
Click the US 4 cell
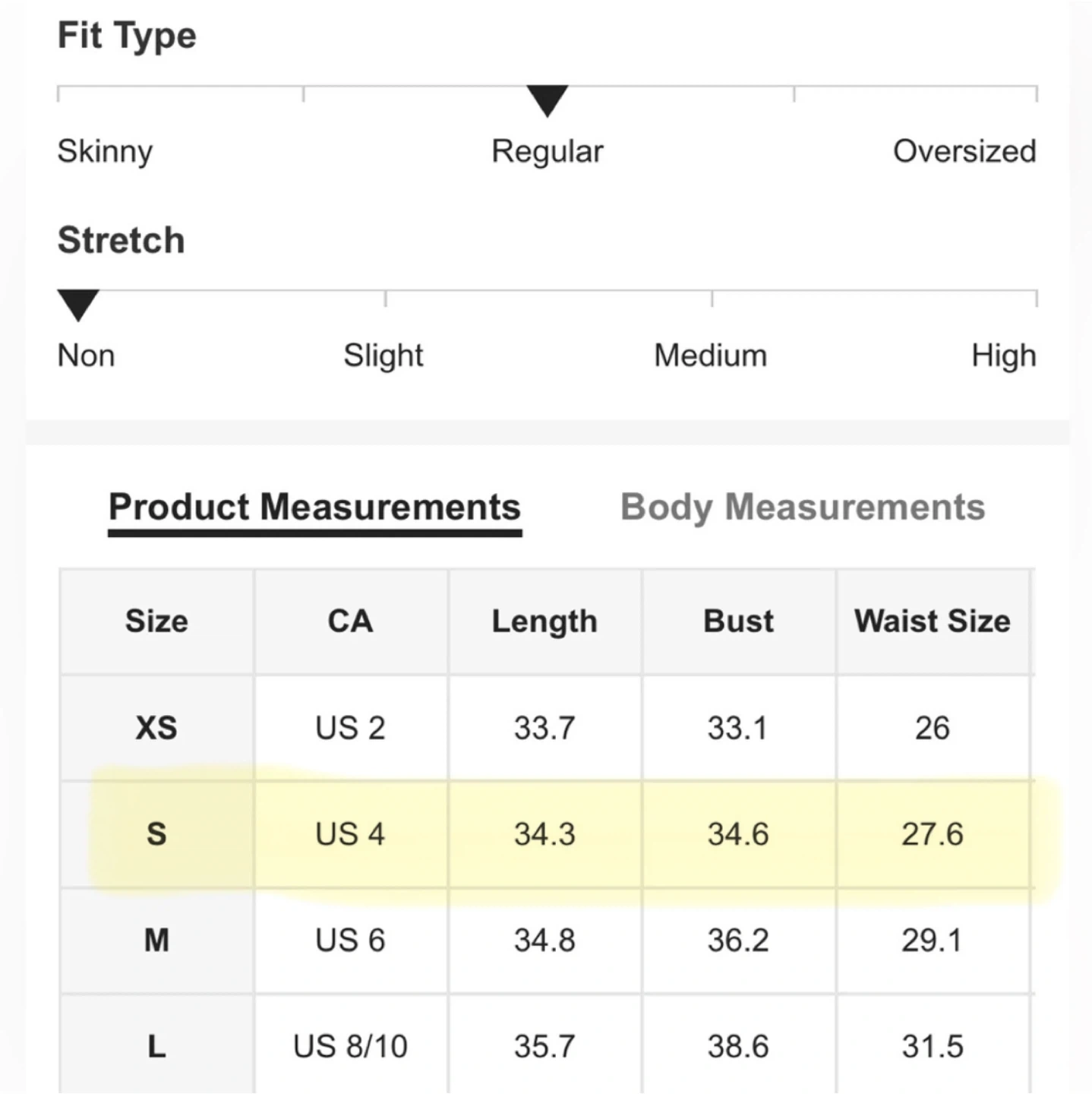click(x=350, y=834)
